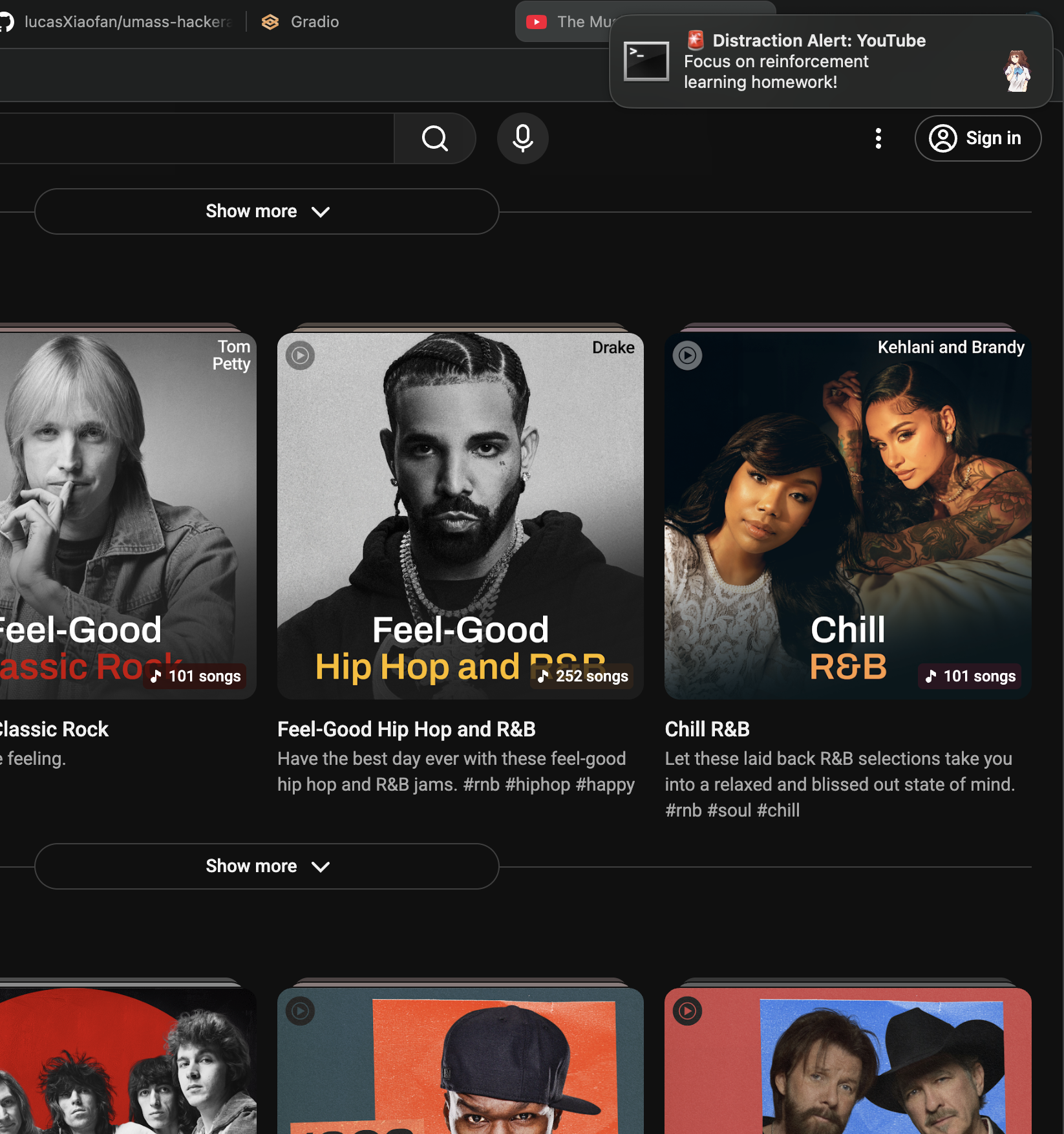Switch to lucasXiaofan/umass-hacker GitHub tab

[116, 22]
